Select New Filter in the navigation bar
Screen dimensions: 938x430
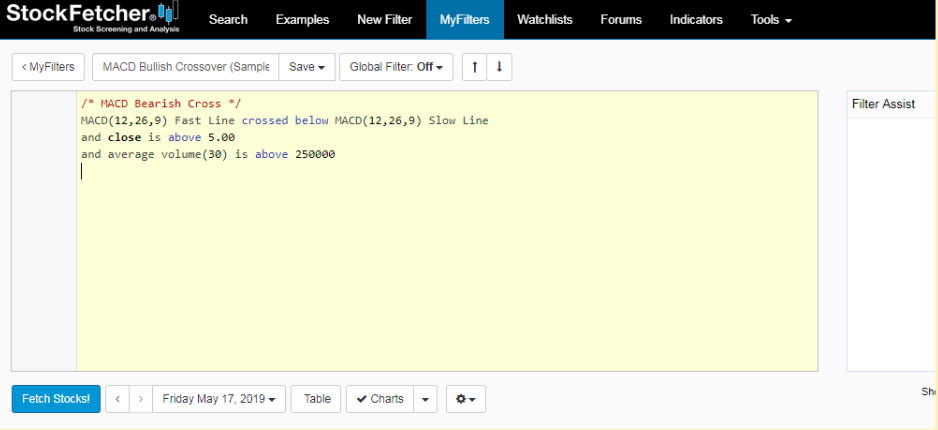pyautogui.click(x=385, y=20)
